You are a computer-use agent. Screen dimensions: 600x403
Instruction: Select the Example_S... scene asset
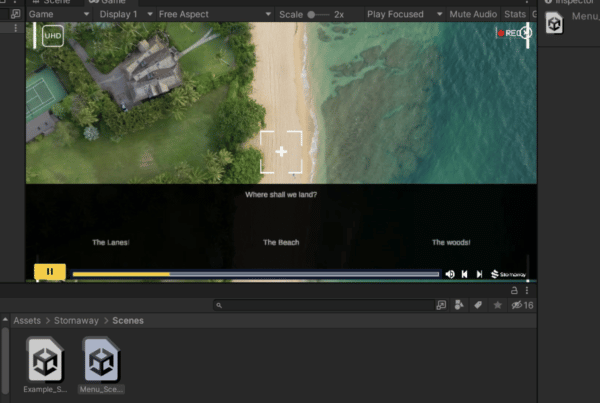coord(45,364)
